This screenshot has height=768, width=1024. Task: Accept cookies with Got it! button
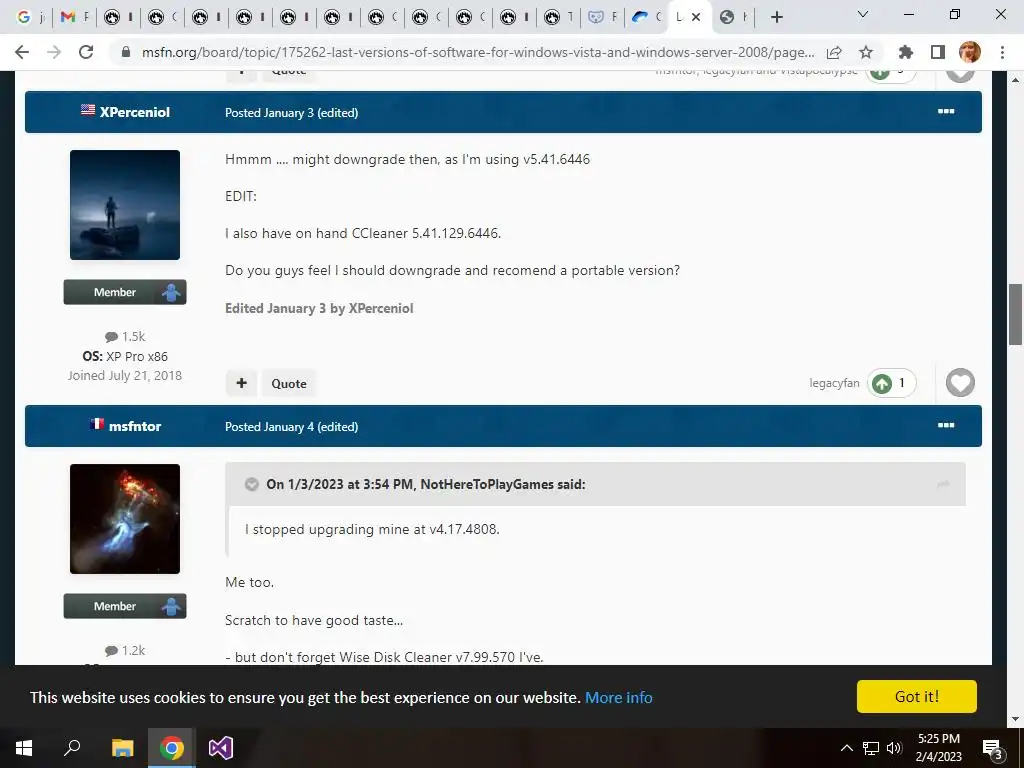click(916, 697)
